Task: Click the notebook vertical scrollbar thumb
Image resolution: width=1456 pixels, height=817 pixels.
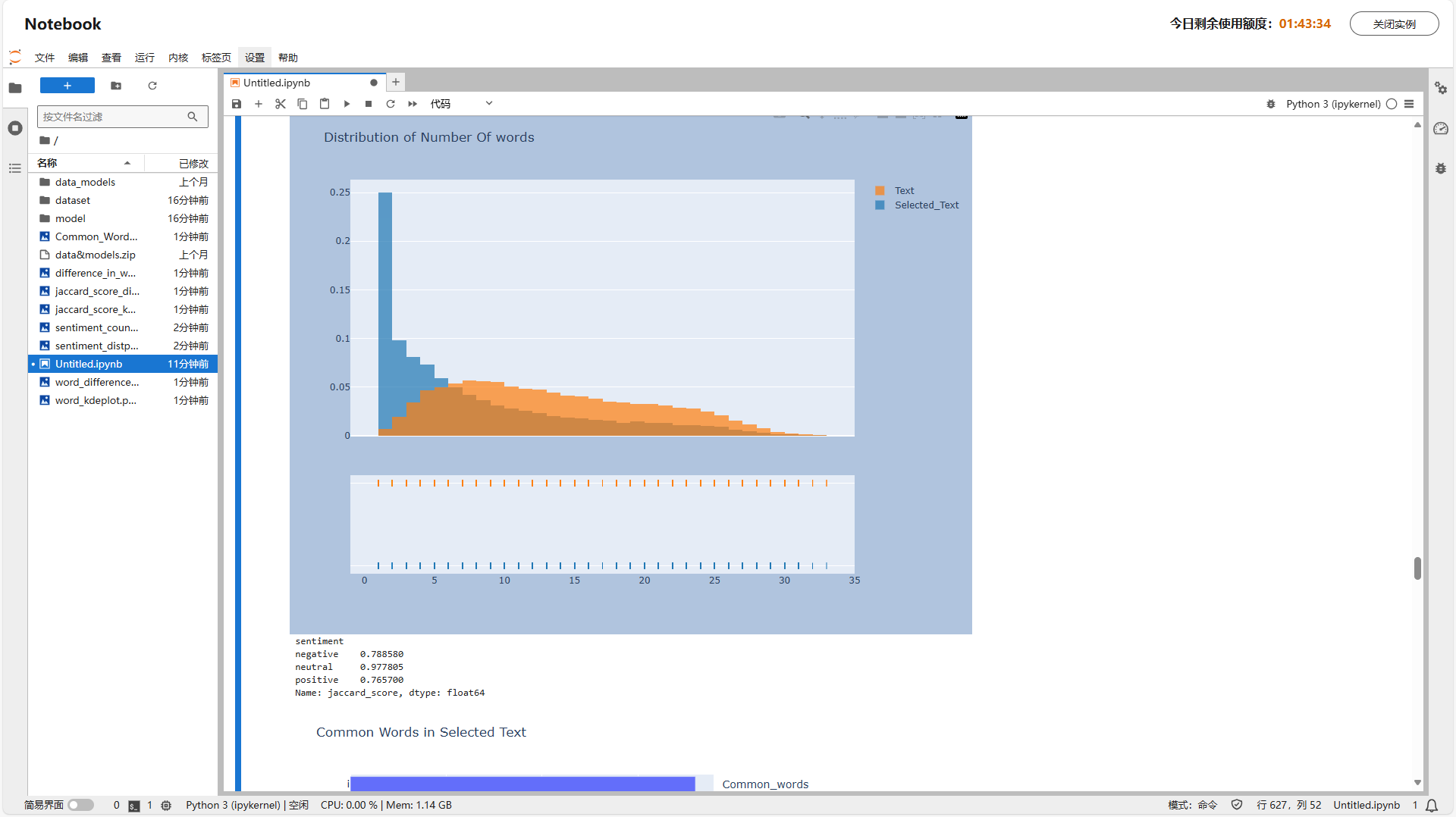Action: (x=1417, y=568)
